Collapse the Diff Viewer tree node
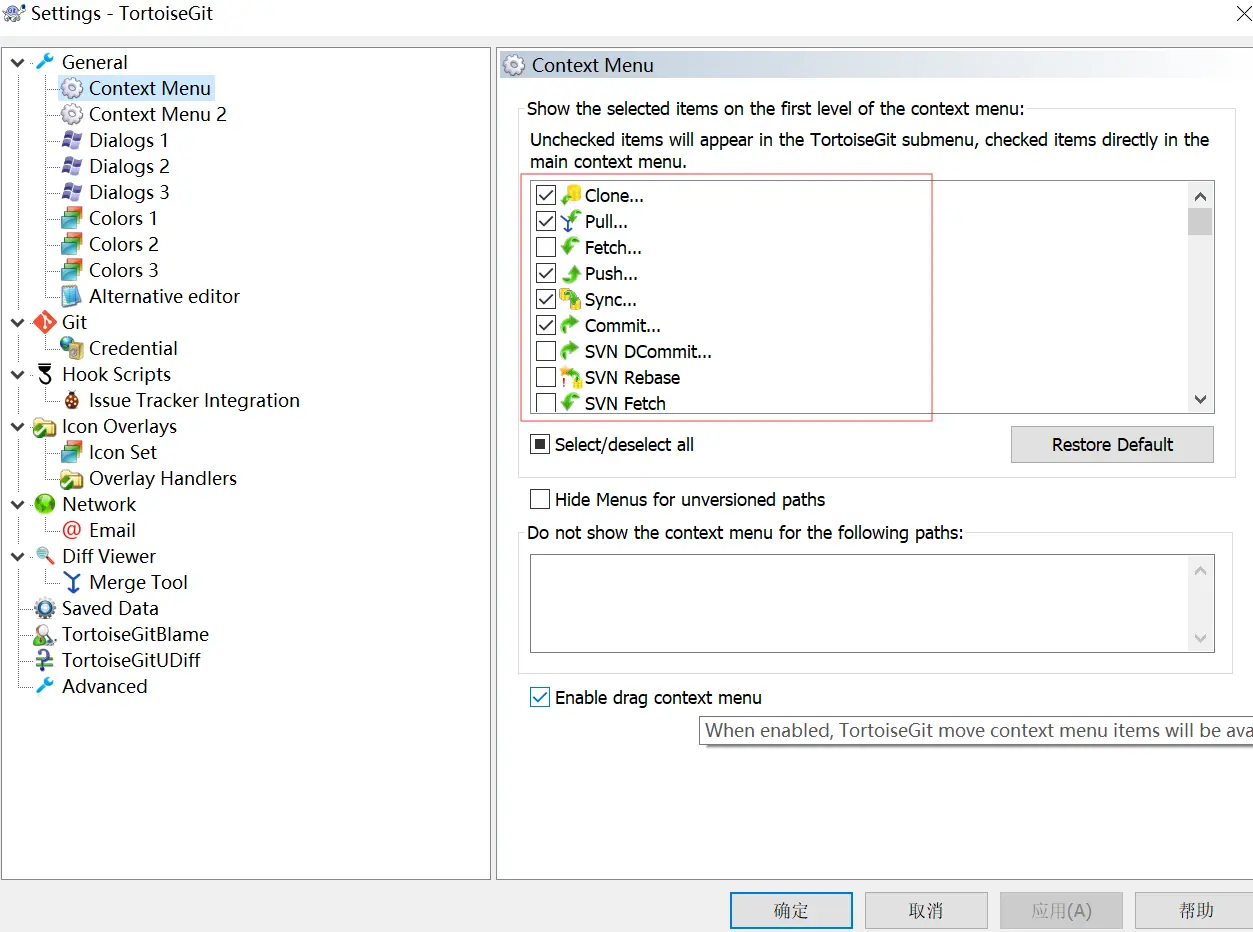This screenshot has width=1253, height=932. tap(18, 556)
